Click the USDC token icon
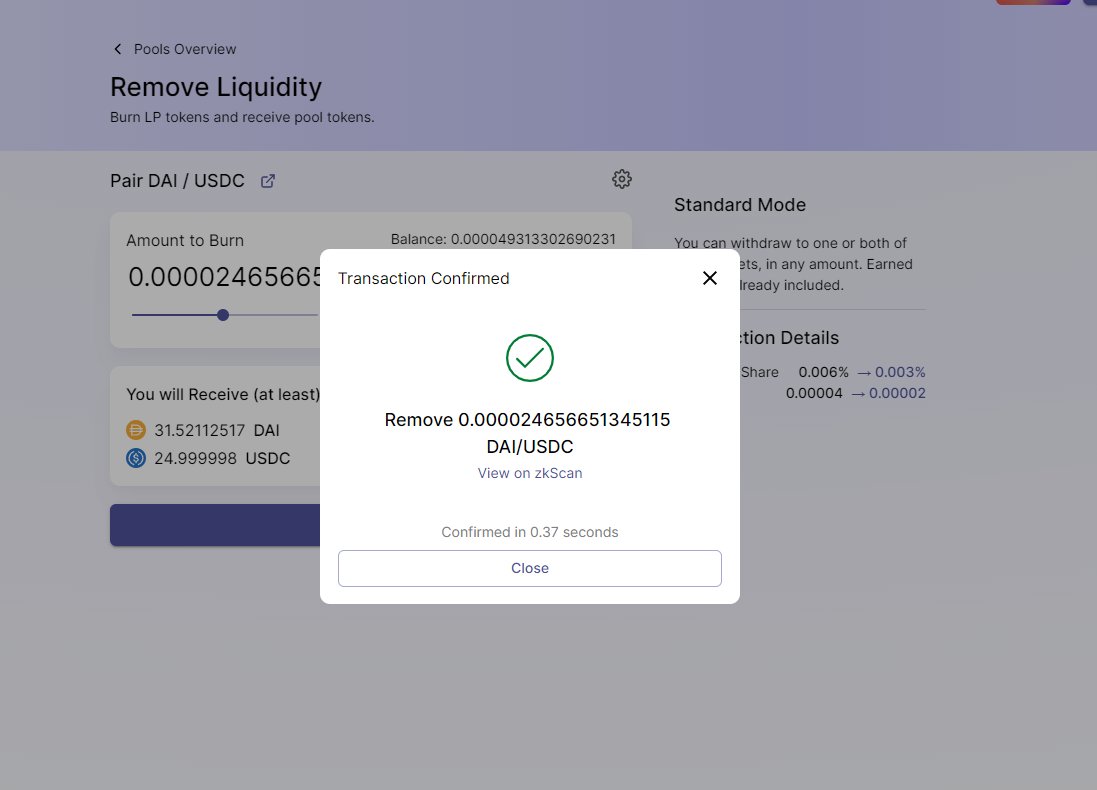 click(136, 458)
